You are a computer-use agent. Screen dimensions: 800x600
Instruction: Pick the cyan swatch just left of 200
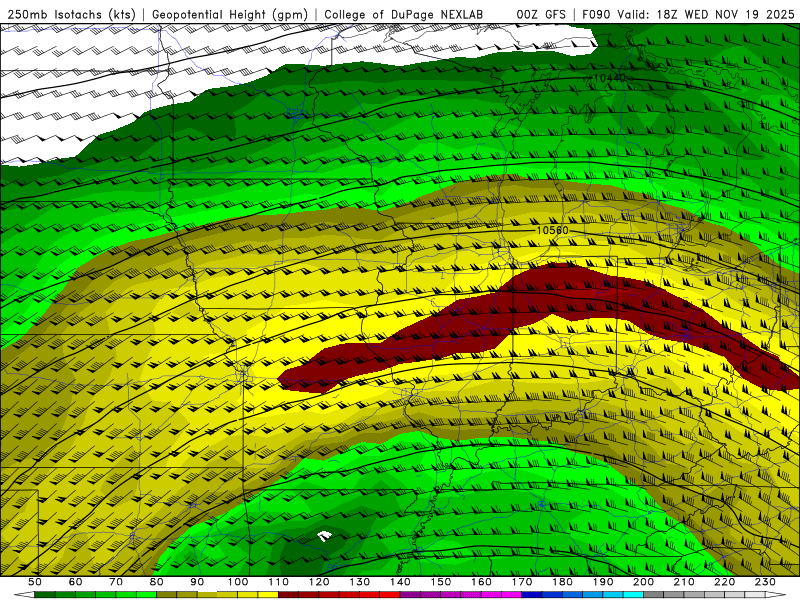634,595
